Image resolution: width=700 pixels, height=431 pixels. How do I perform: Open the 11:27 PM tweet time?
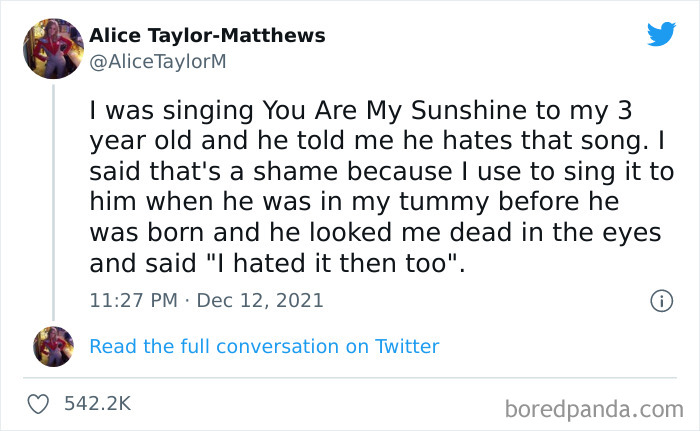pyautogui.click(x=133, y=300)
